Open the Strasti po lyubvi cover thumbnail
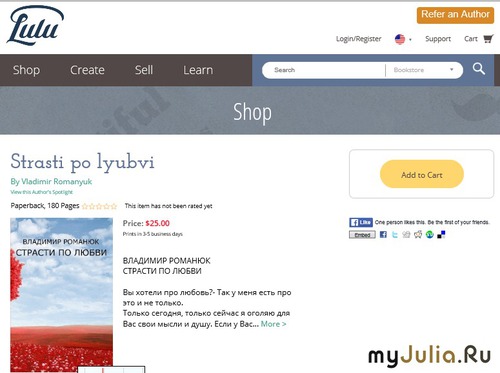This screenshot has height=373, width=500. coord(62,295)
